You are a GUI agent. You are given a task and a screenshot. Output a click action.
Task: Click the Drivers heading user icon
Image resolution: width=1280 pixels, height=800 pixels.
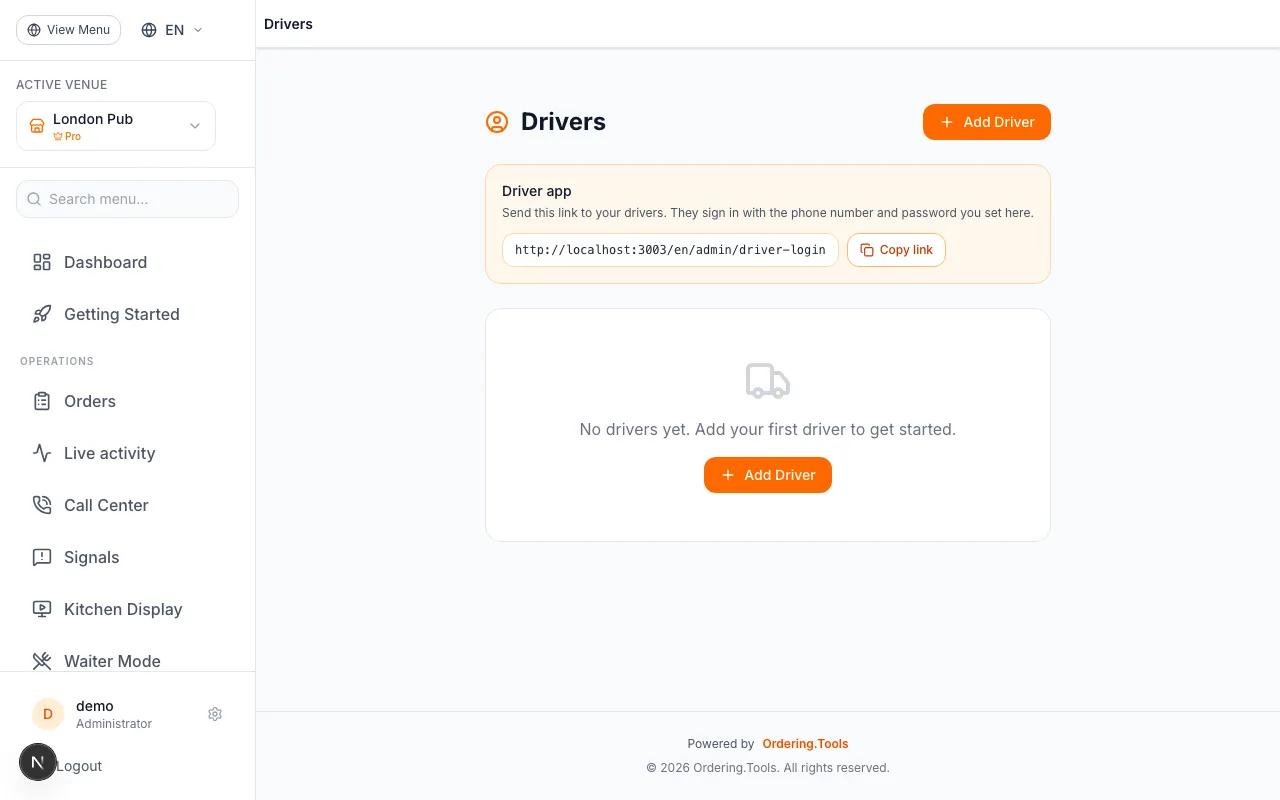pyautogui.click(x=497, y=122)
